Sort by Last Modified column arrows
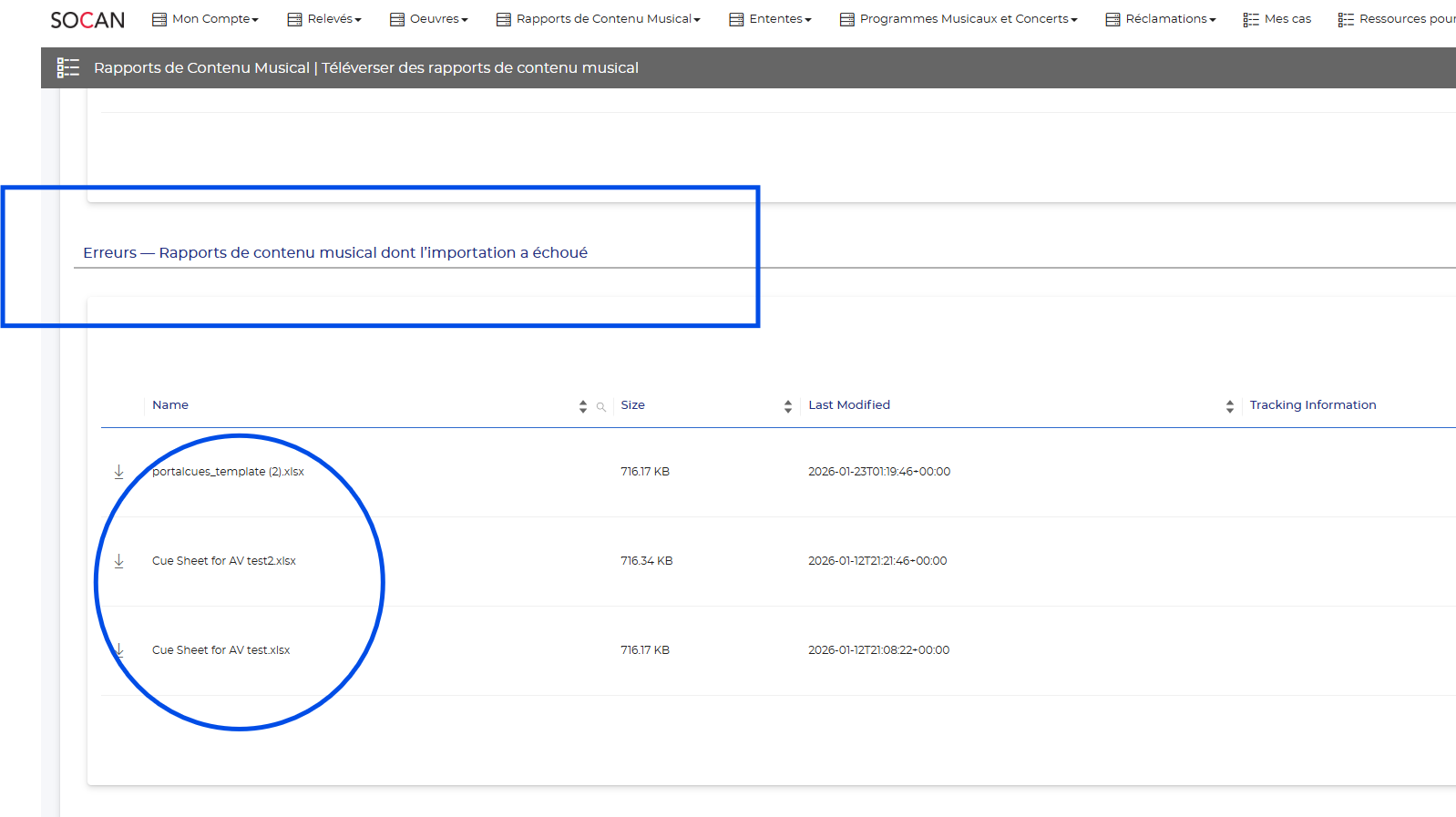Viewport: 1456px width, 817px height. [1230, 406]
